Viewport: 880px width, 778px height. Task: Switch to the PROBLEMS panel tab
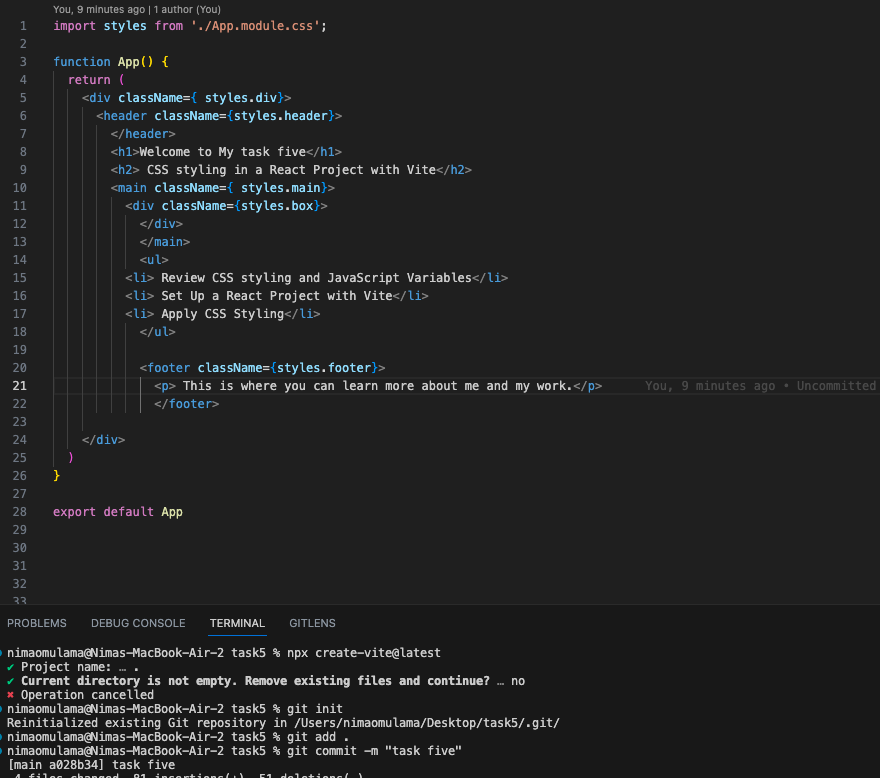pyautogui.click(x=36, y=623)
